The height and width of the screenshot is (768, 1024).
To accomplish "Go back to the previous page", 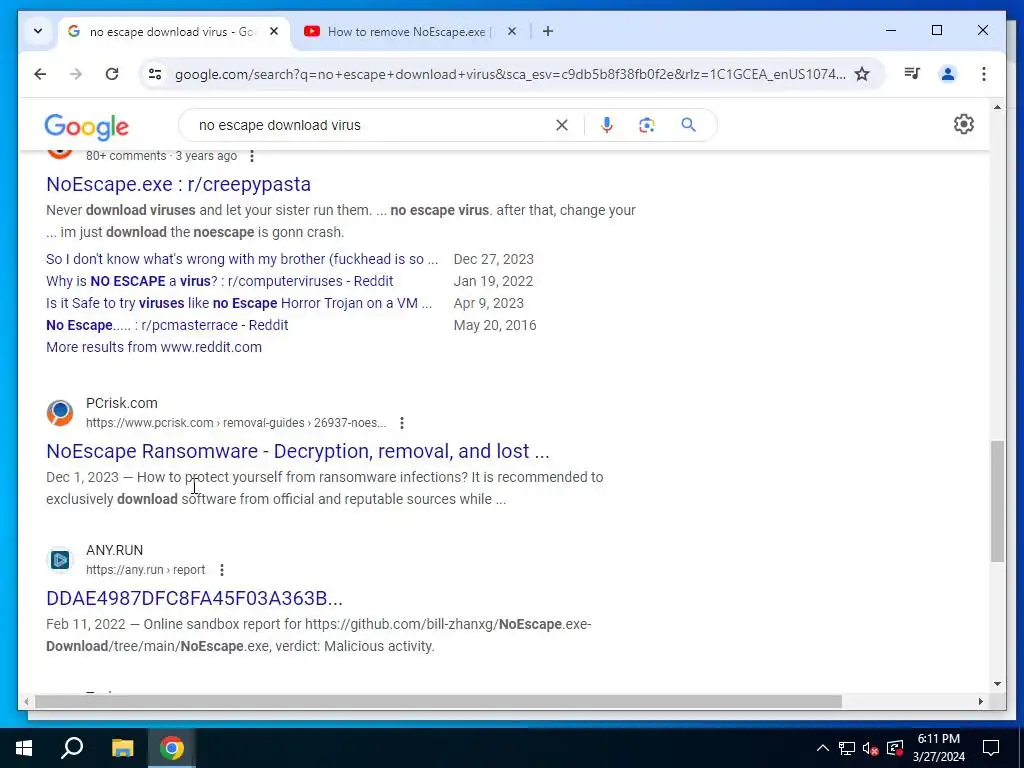I will [x=40, y=74].
